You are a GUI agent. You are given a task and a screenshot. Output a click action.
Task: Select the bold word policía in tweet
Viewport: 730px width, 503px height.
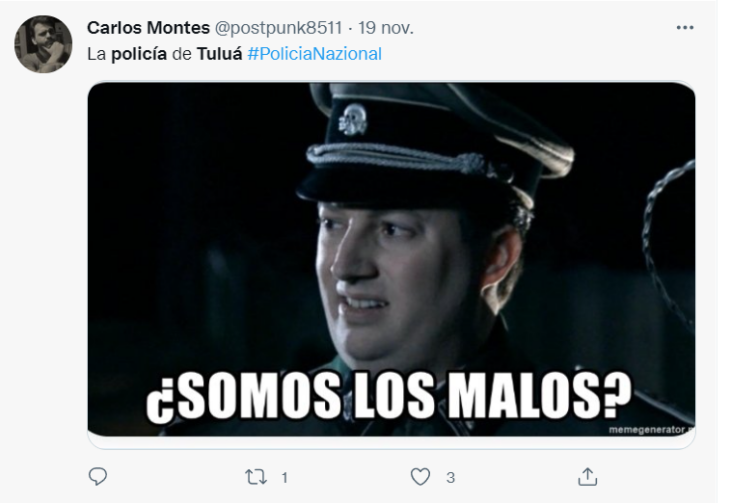coord(139,54)
